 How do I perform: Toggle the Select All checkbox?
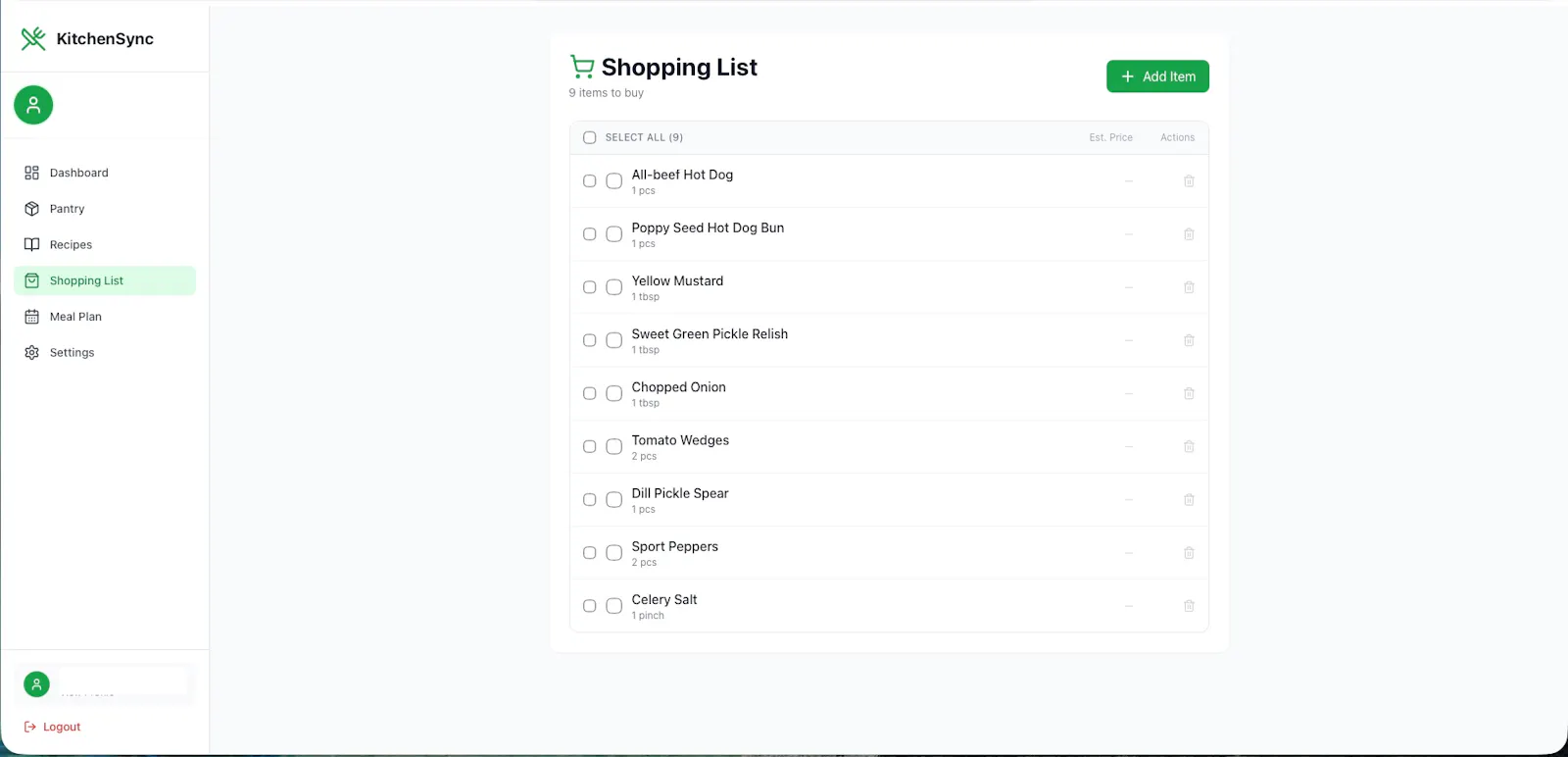click(590, 137)
